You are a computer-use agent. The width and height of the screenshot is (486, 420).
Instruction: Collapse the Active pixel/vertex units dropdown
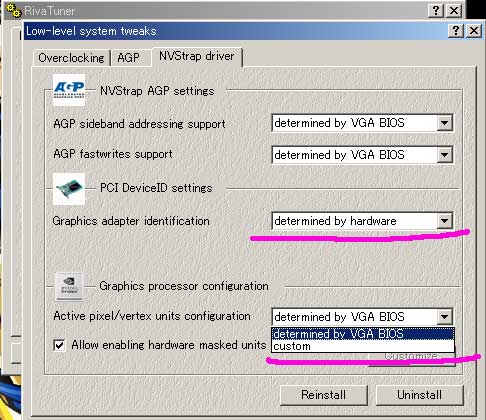point(445,317)
